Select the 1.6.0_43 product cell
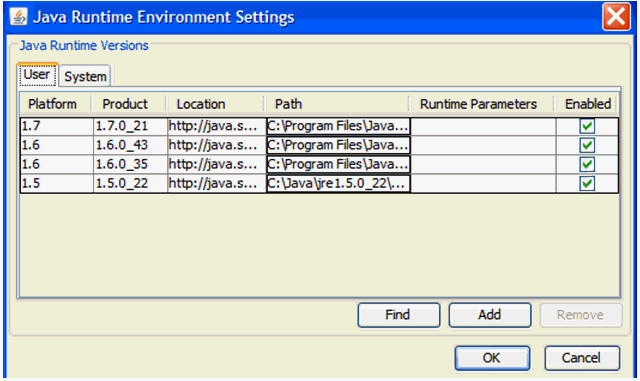 [130, 145]
